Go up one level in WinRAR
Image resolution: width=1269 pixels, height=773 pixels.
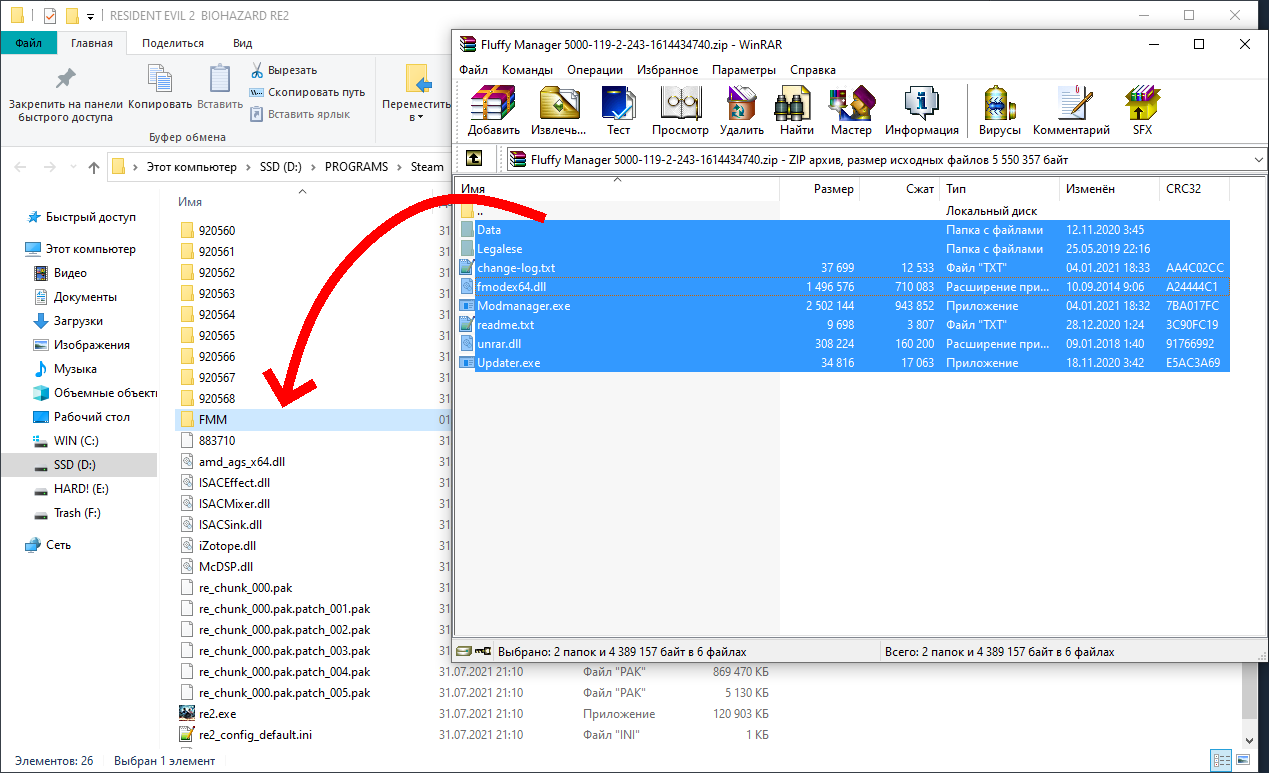pyautogui.click(x=474, y=159)
